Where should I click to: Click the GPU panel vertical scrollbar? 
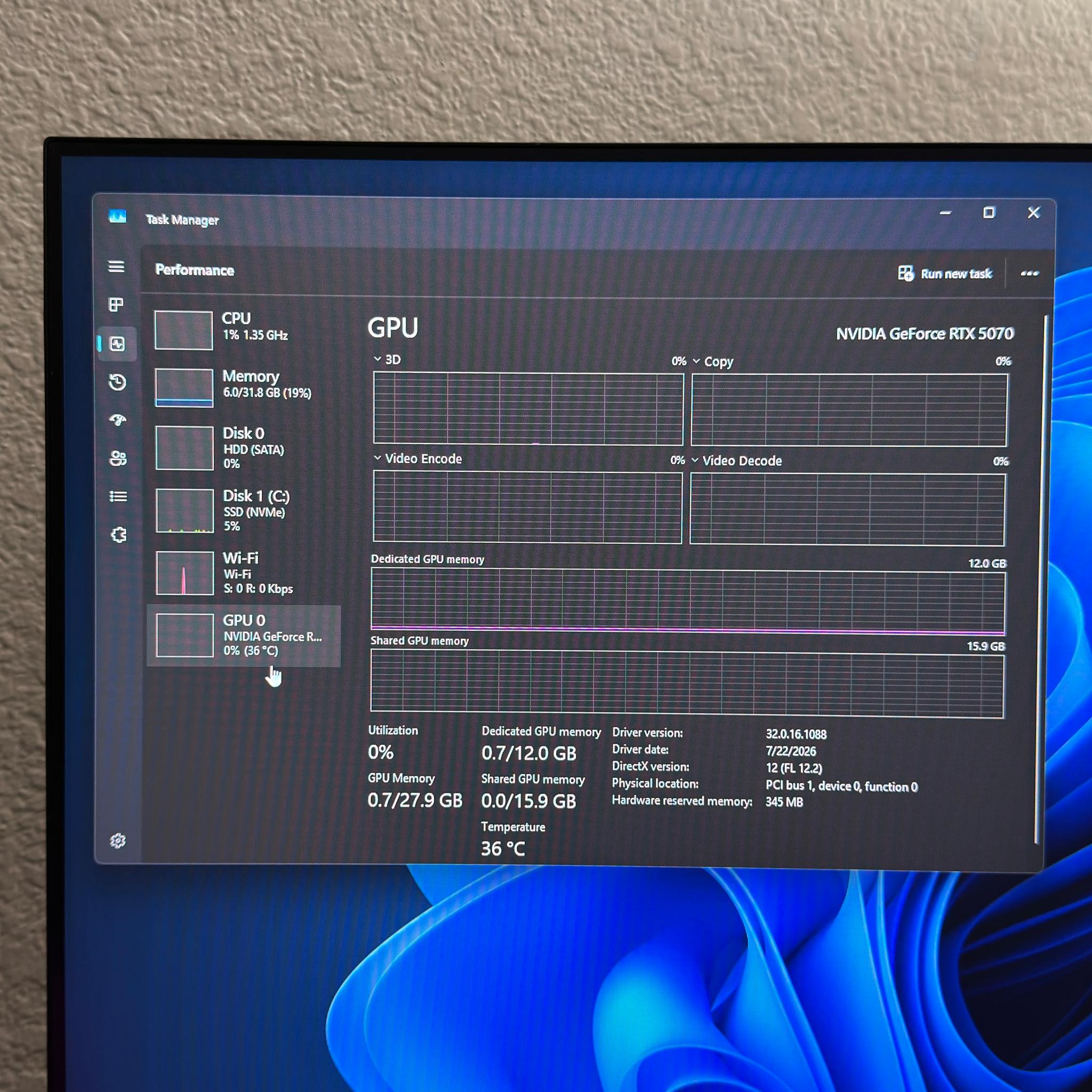[x=1041, y=580]
